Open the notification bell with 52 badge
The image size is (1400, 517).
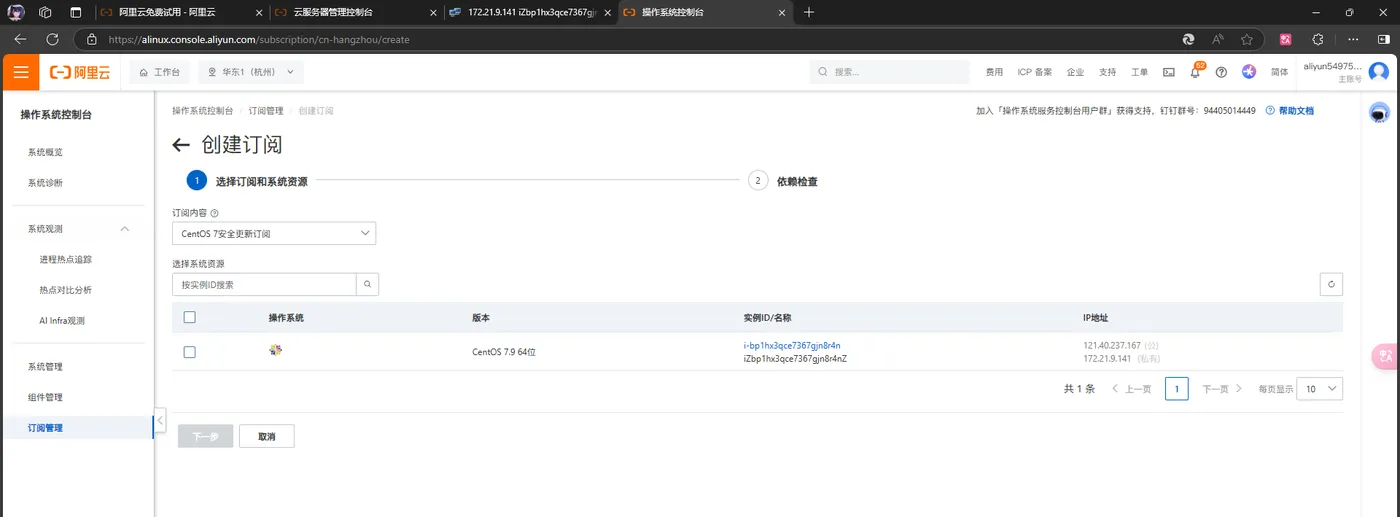[x=1194, y=72]
